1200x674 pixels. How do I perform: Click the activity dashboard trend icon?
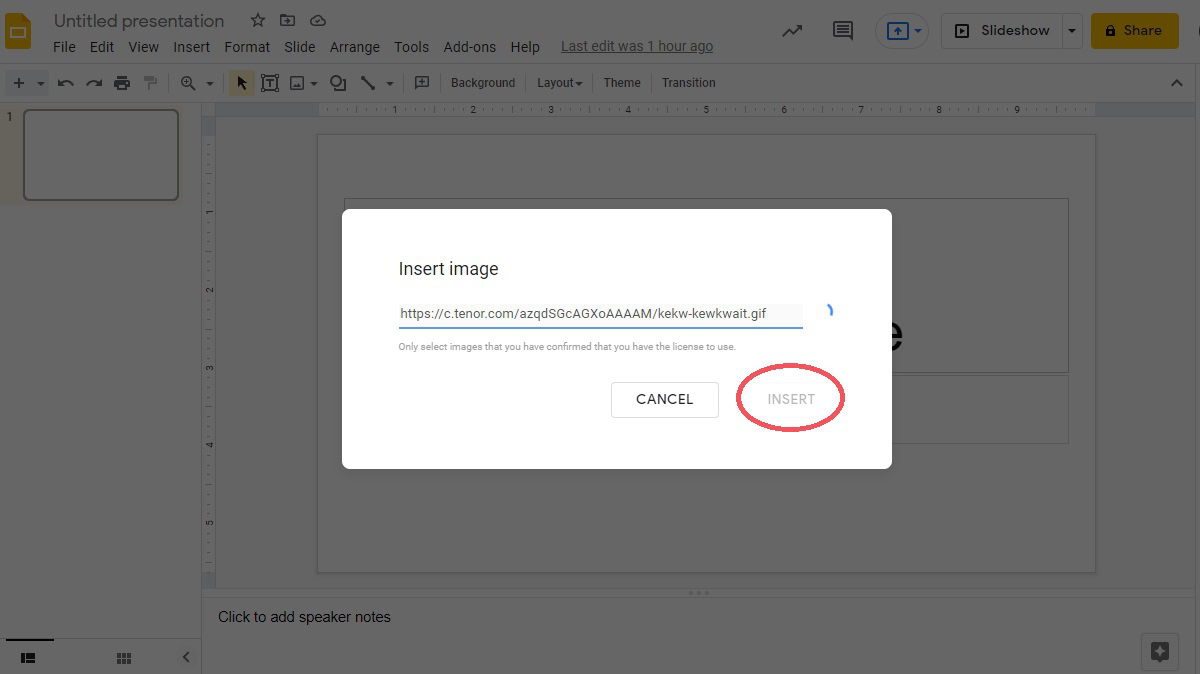coord(792,31)
